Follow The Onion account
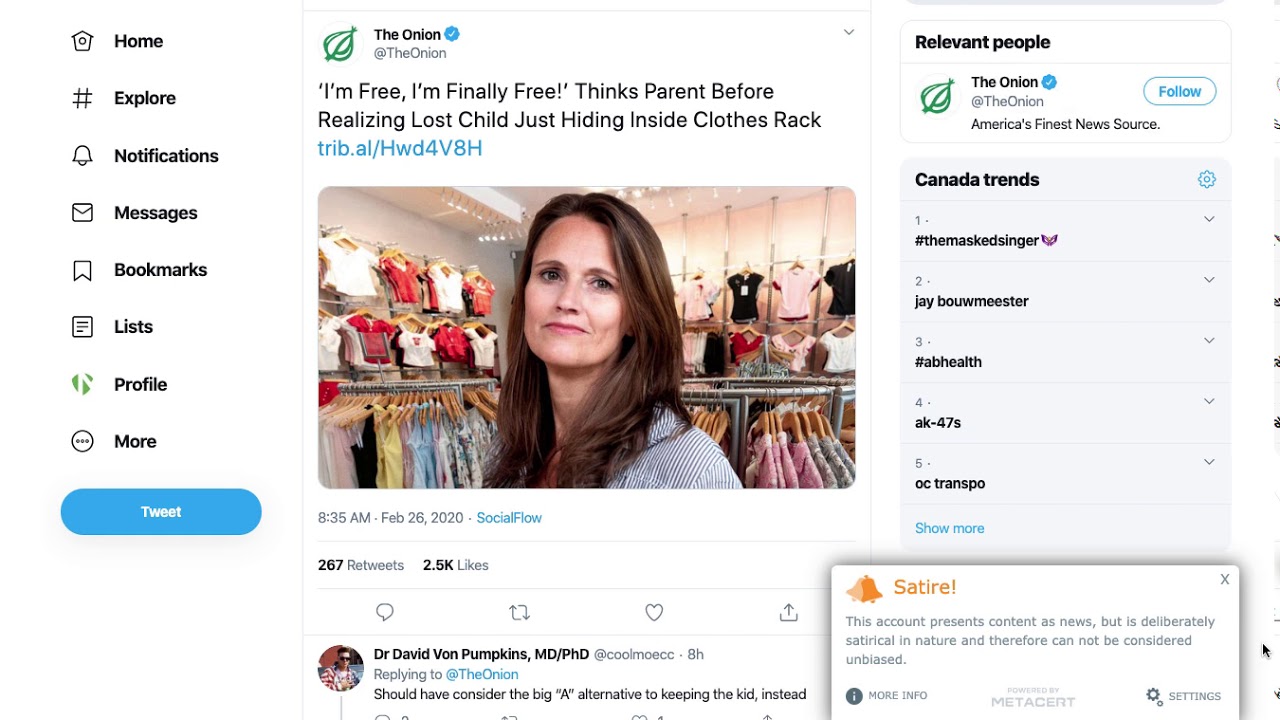1280x720 pixels. 1179,92
